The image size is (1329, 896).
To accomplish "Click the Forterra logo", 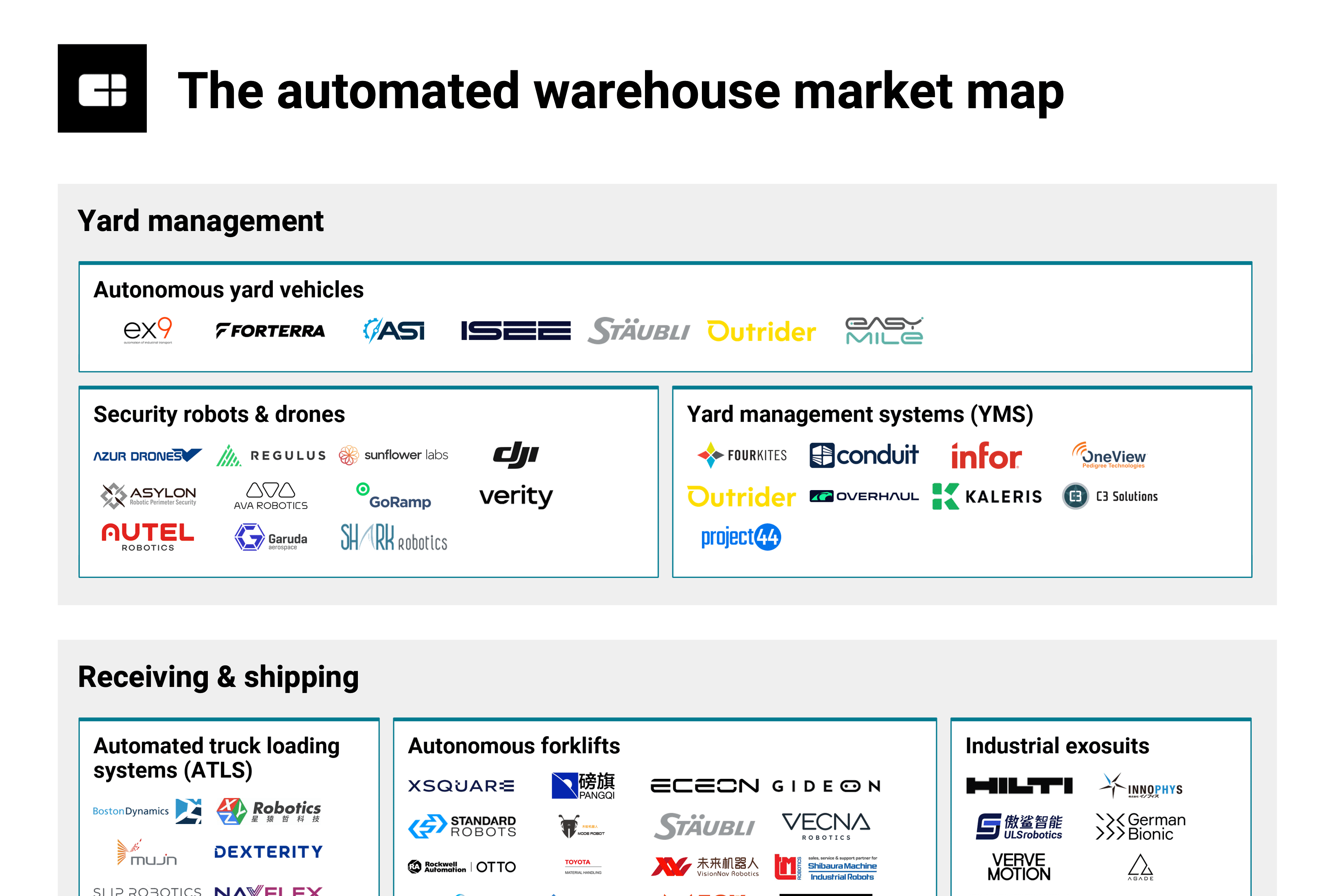I will pyautogui.click(x=270, y=331).
